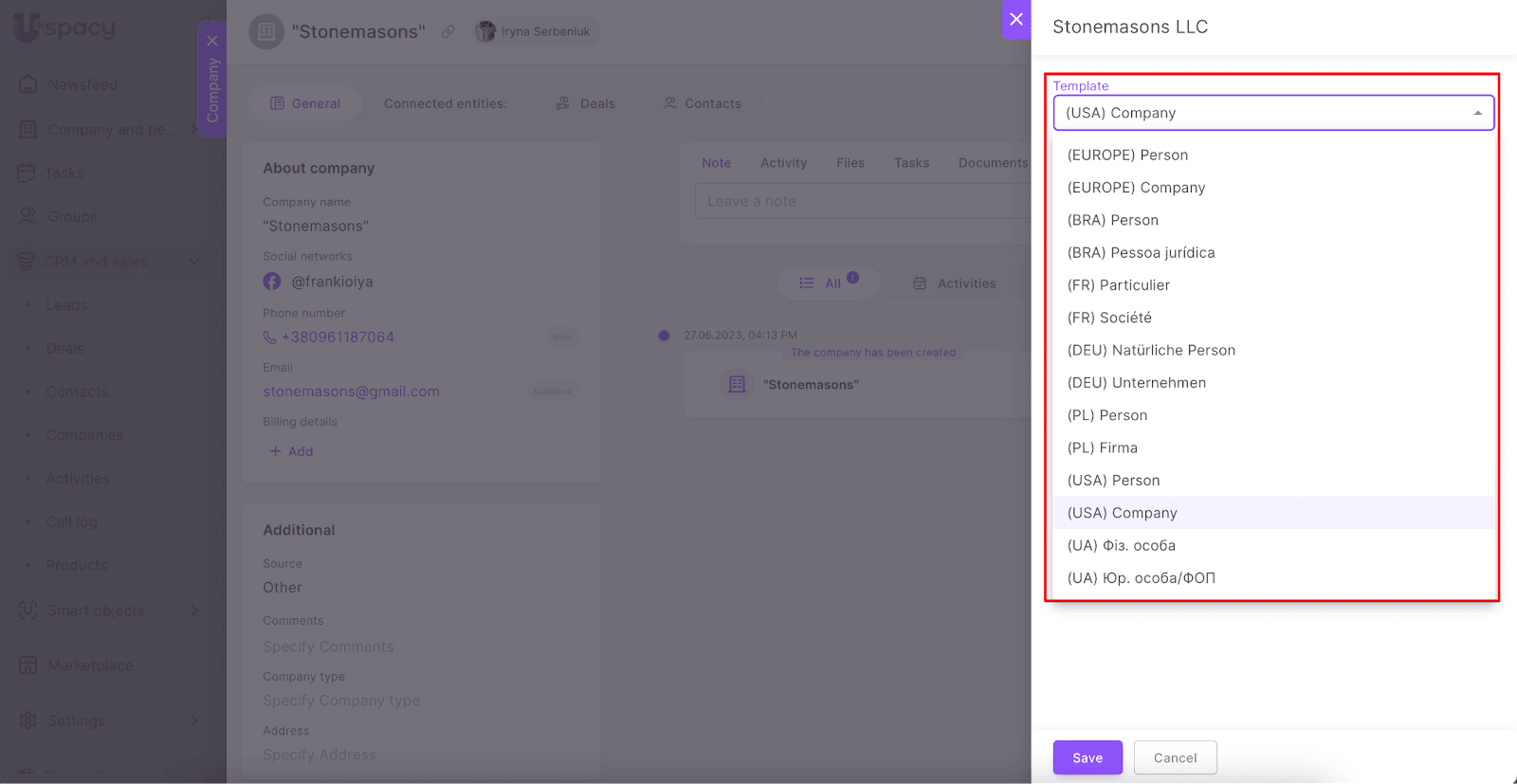Click the phone icon beside +380961187064
The image size is (1517, 784).
tap(270, 337)
